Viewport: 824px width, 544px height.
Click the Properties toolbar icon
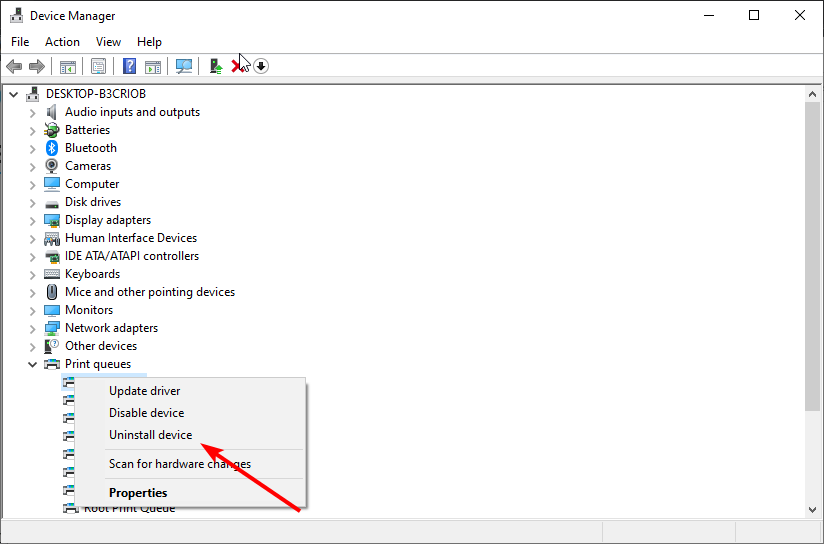point(98,66)
